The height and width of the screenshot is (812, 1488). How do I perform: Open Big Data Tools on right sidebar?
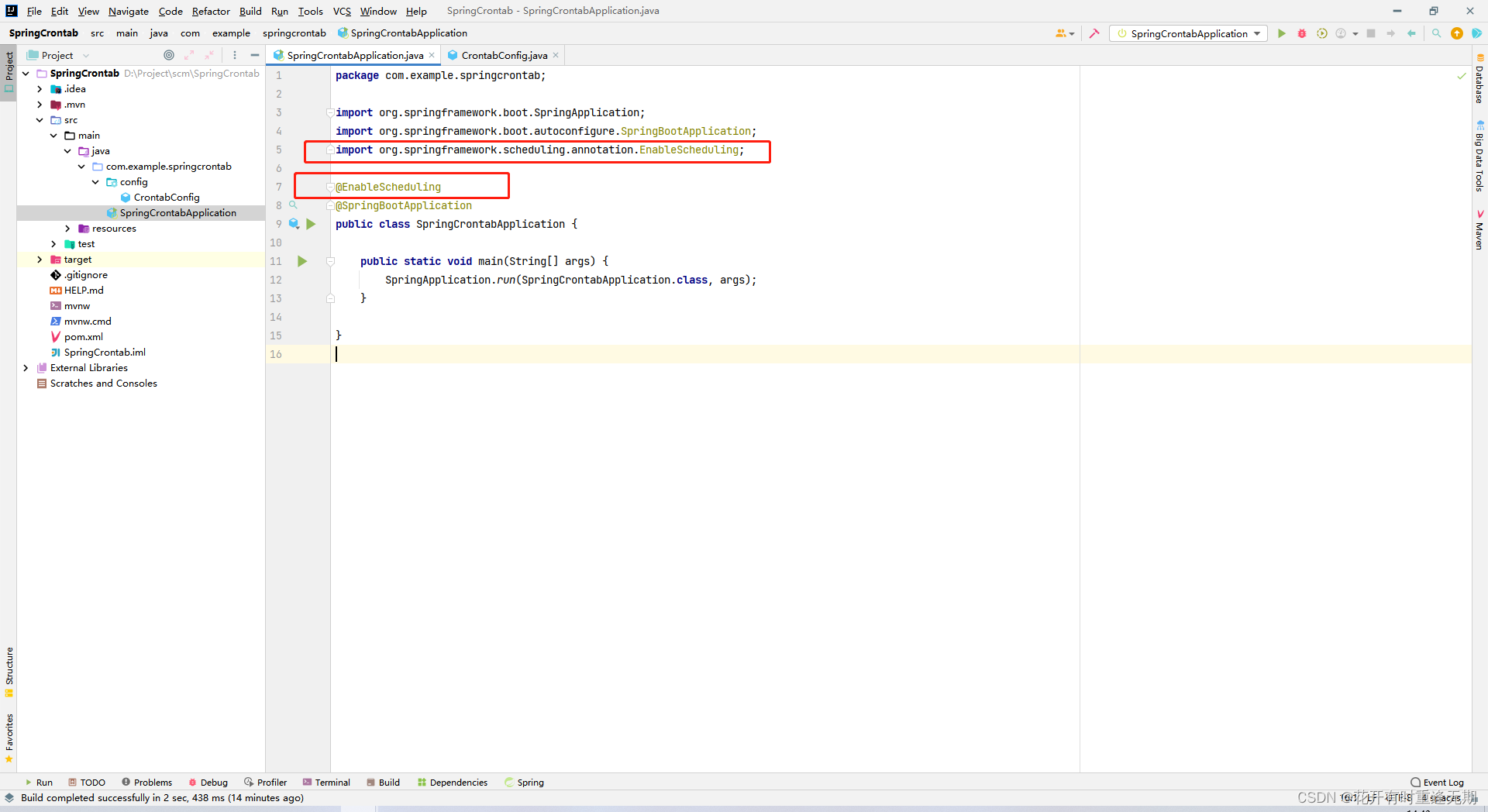[x=1479, y=157]
